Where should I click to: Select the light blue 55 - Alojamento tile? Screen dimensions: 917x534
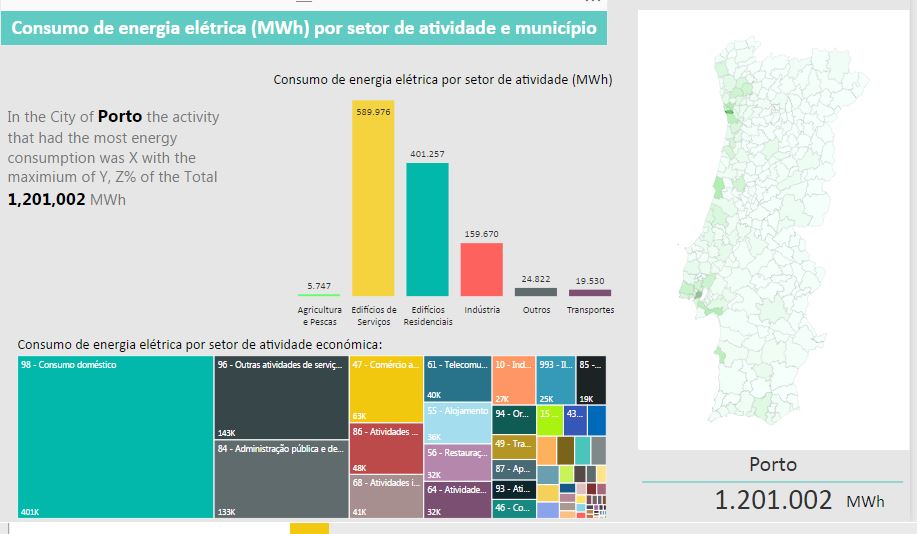(x=457, y=422)
